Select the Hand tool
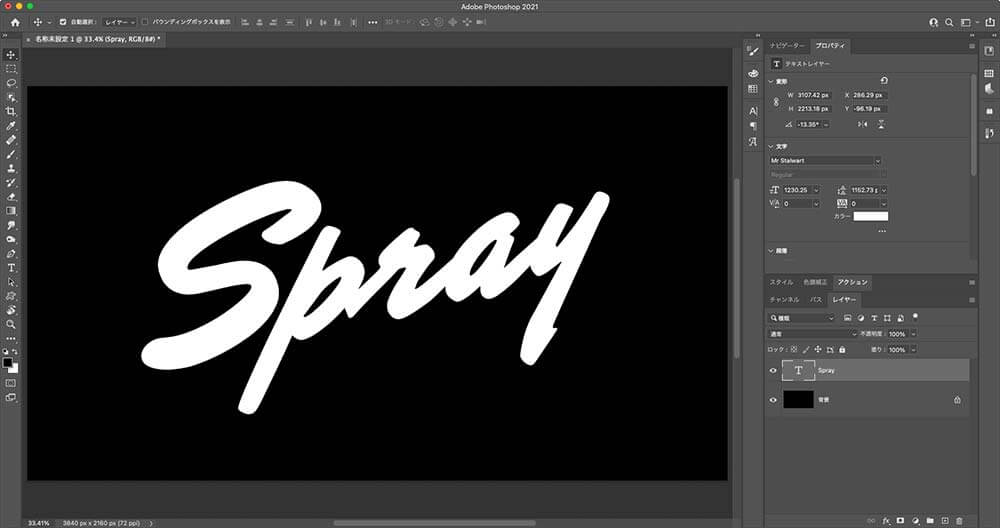Image resolution: width=1000 pixels, height=528 pixels. (11, 311)
